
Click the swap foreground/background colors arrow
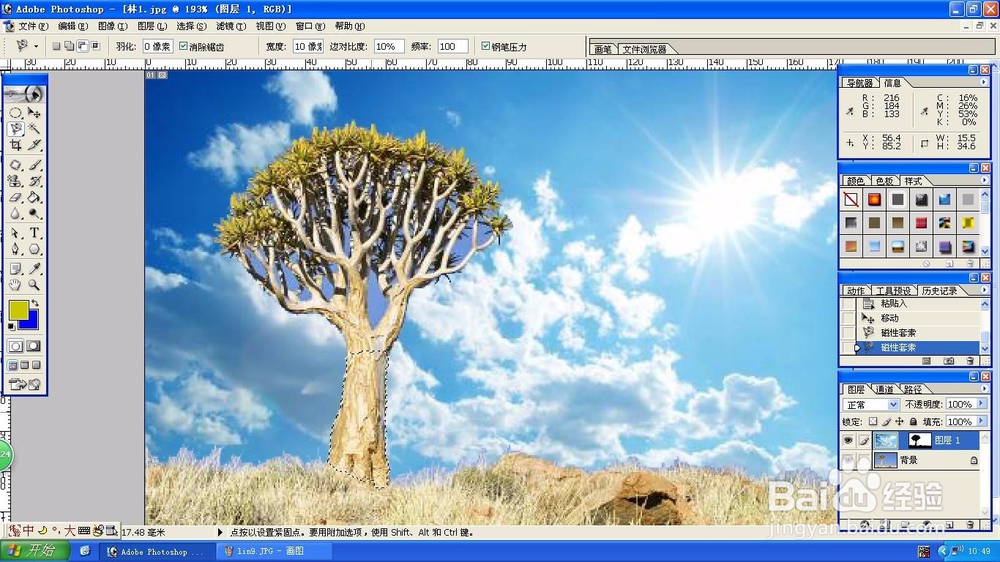35,304
